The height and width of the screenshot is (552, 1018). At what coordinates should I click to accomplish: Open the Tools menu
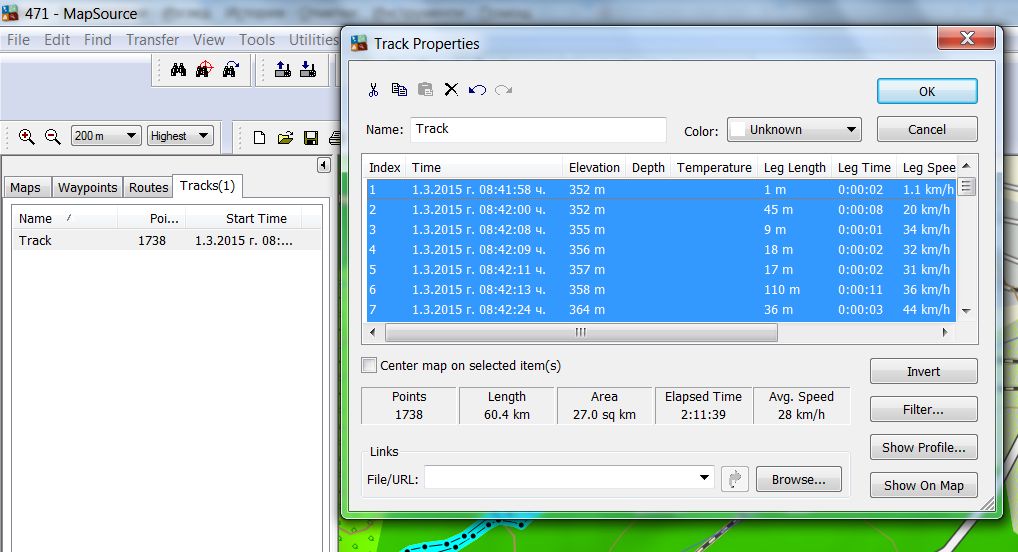click(x=257, y=40)
